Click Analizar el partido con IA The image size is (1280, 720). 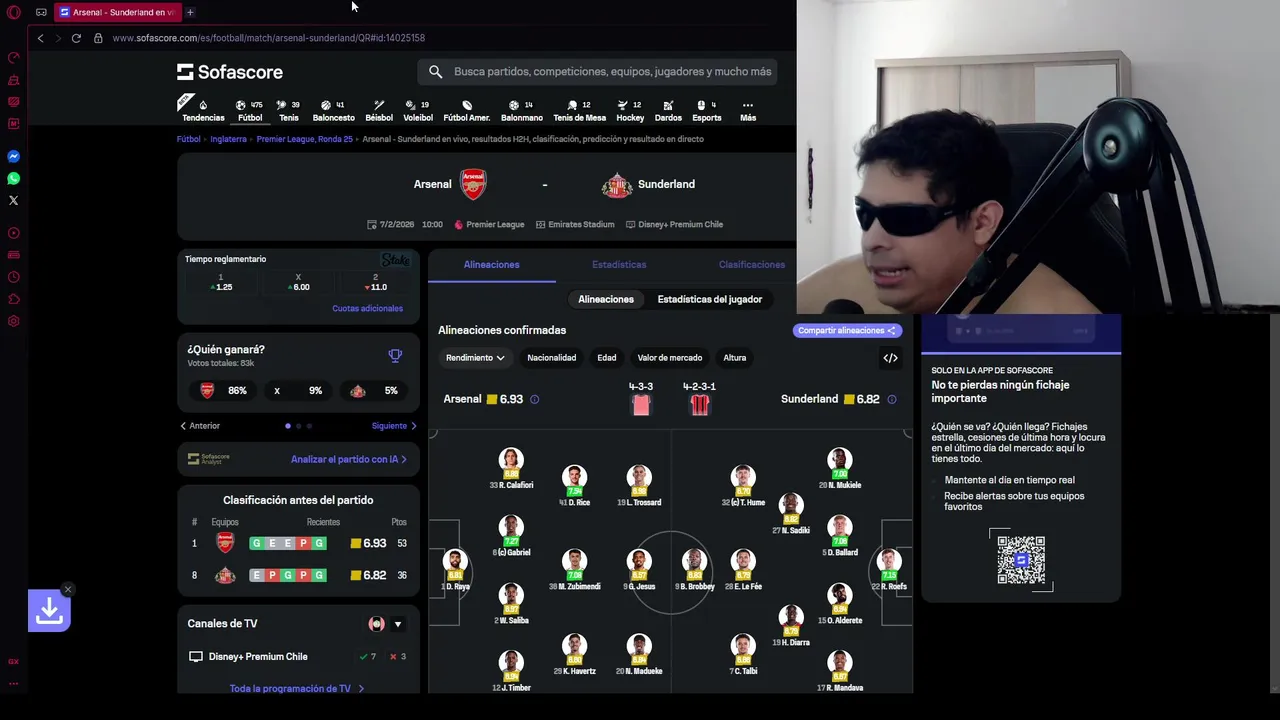349,459
